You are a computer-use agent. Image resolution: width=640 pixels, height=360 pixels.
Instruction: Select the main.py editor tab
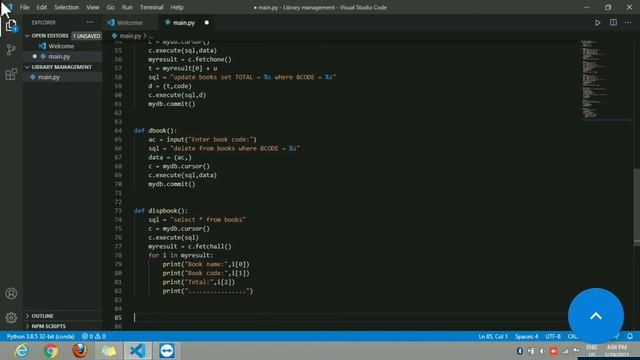tap(184, 23)
